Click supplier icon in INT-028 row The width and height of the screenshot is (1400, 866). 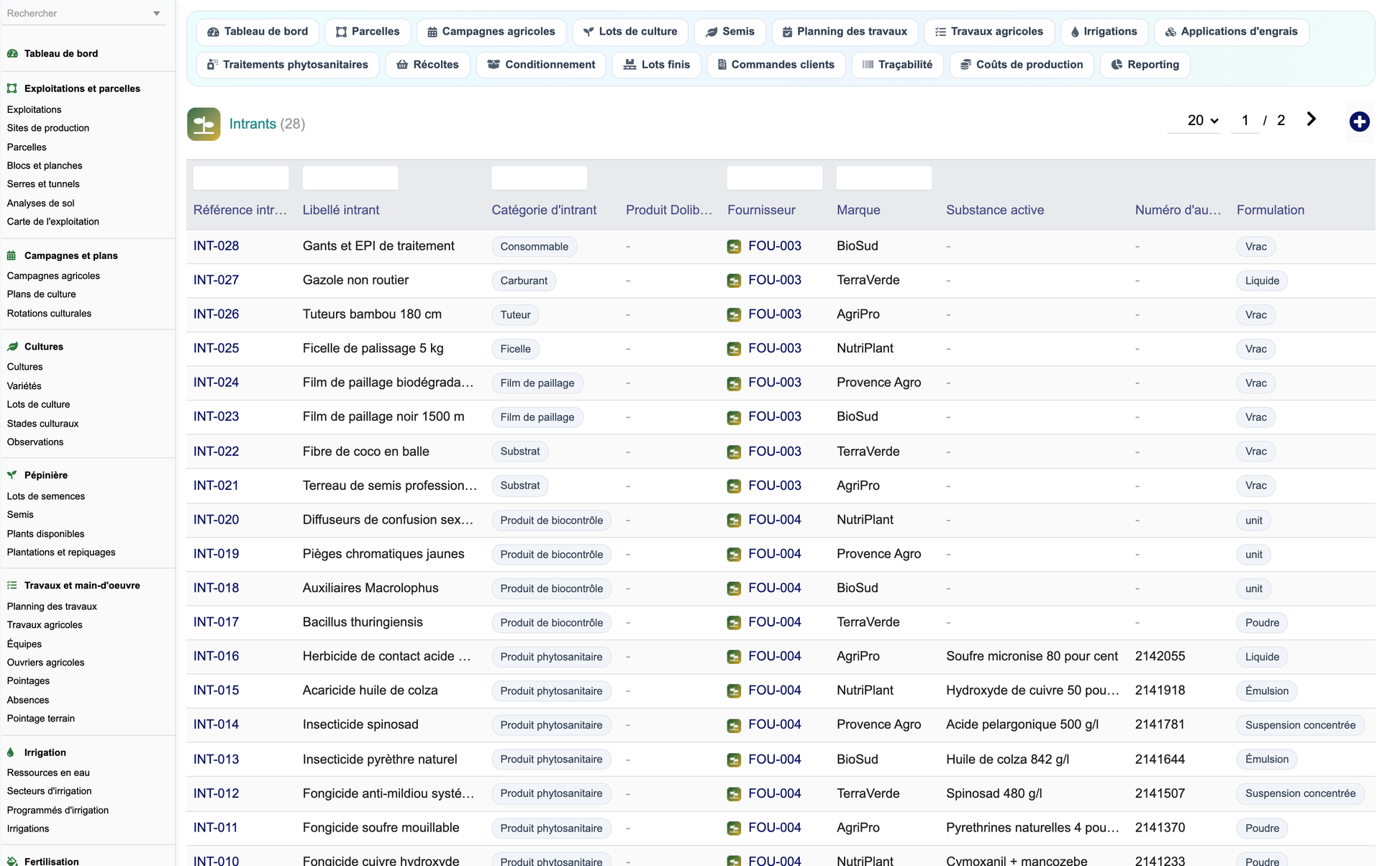[734, 247]
